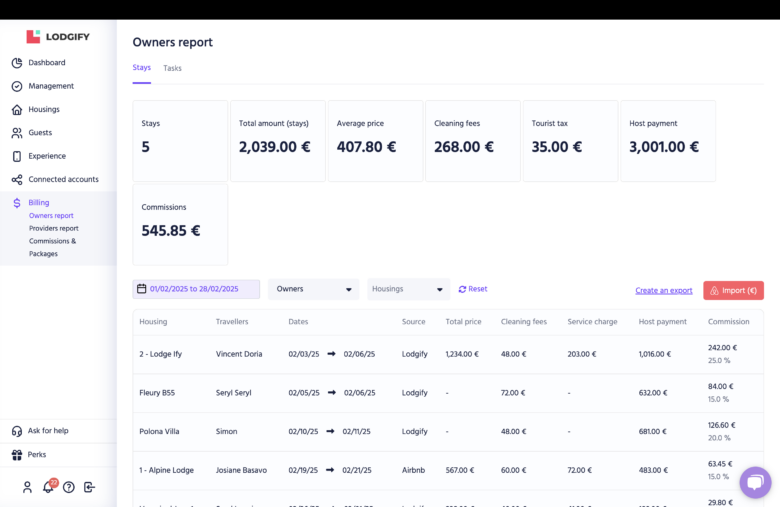Click the Total amount (stays) card
This screenshot has height=507, width=780.
point(278,141)
